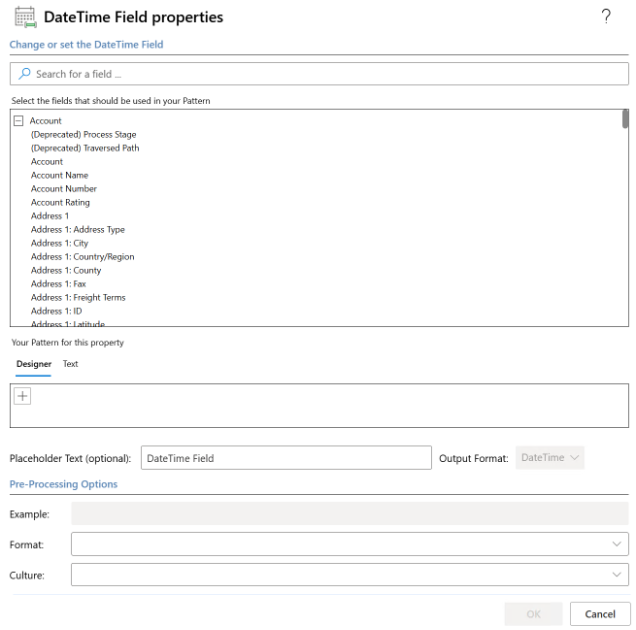Viewport: 636px width, 630px height.
Task: Select Address 1: Freight Terms field
Action: [78, 297]
